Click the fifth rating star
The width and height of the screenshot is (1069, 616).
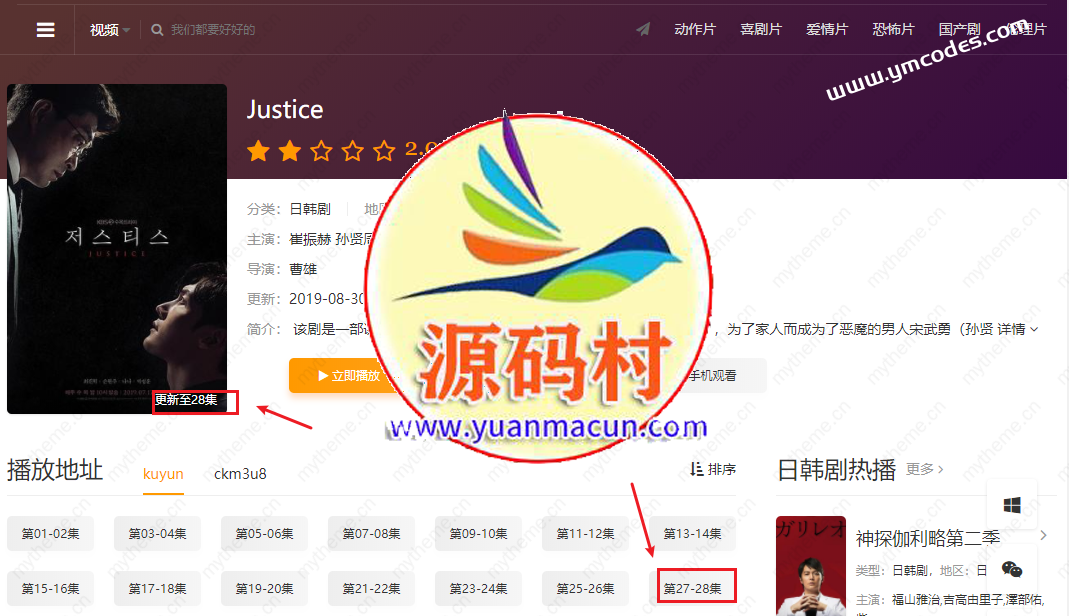pyautogui.click(x=384, y=151)
